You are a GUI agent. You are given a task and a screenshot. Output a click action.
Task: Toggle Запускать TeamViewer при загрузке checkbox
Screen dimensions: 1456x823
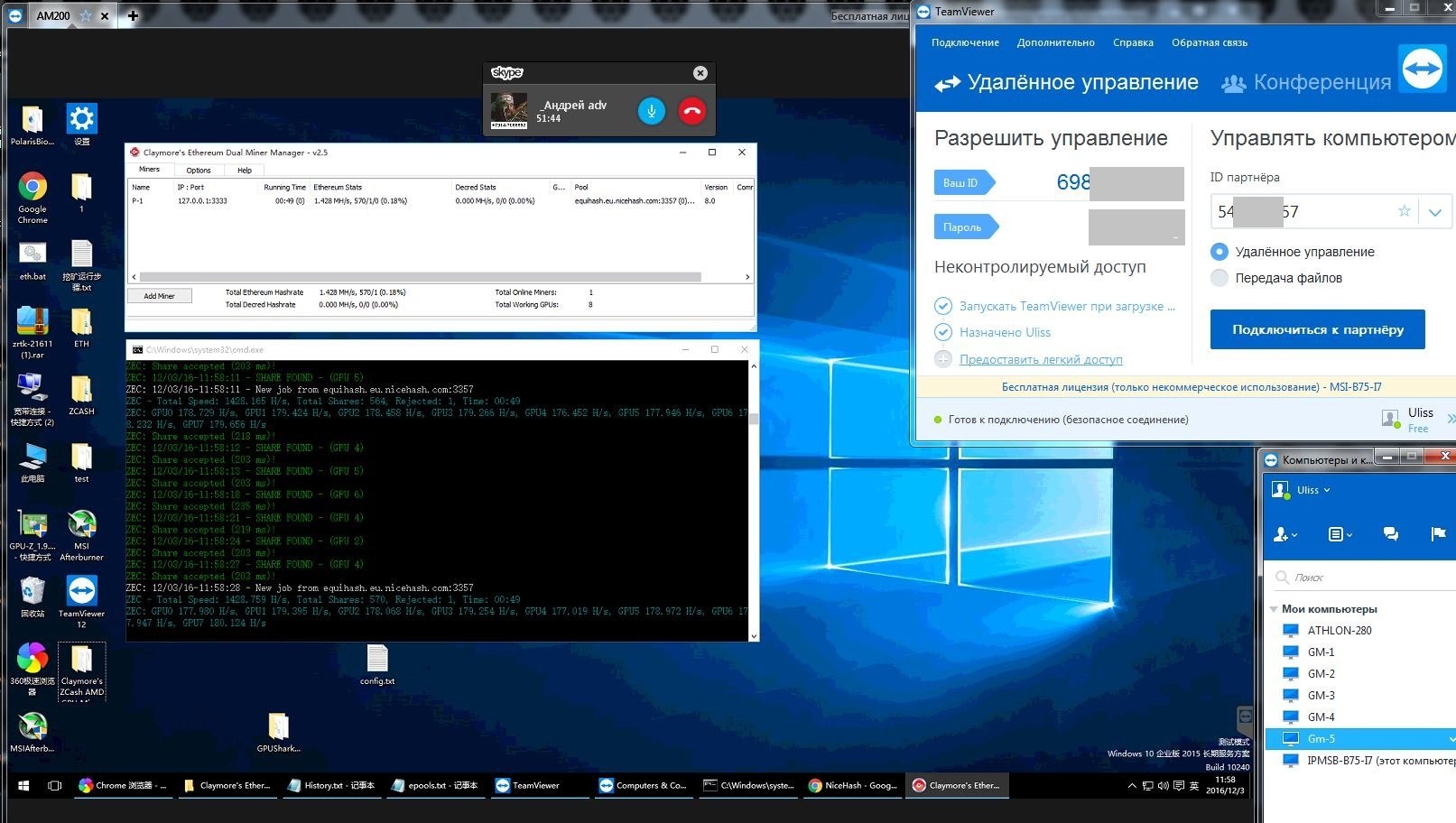point(943,306)
